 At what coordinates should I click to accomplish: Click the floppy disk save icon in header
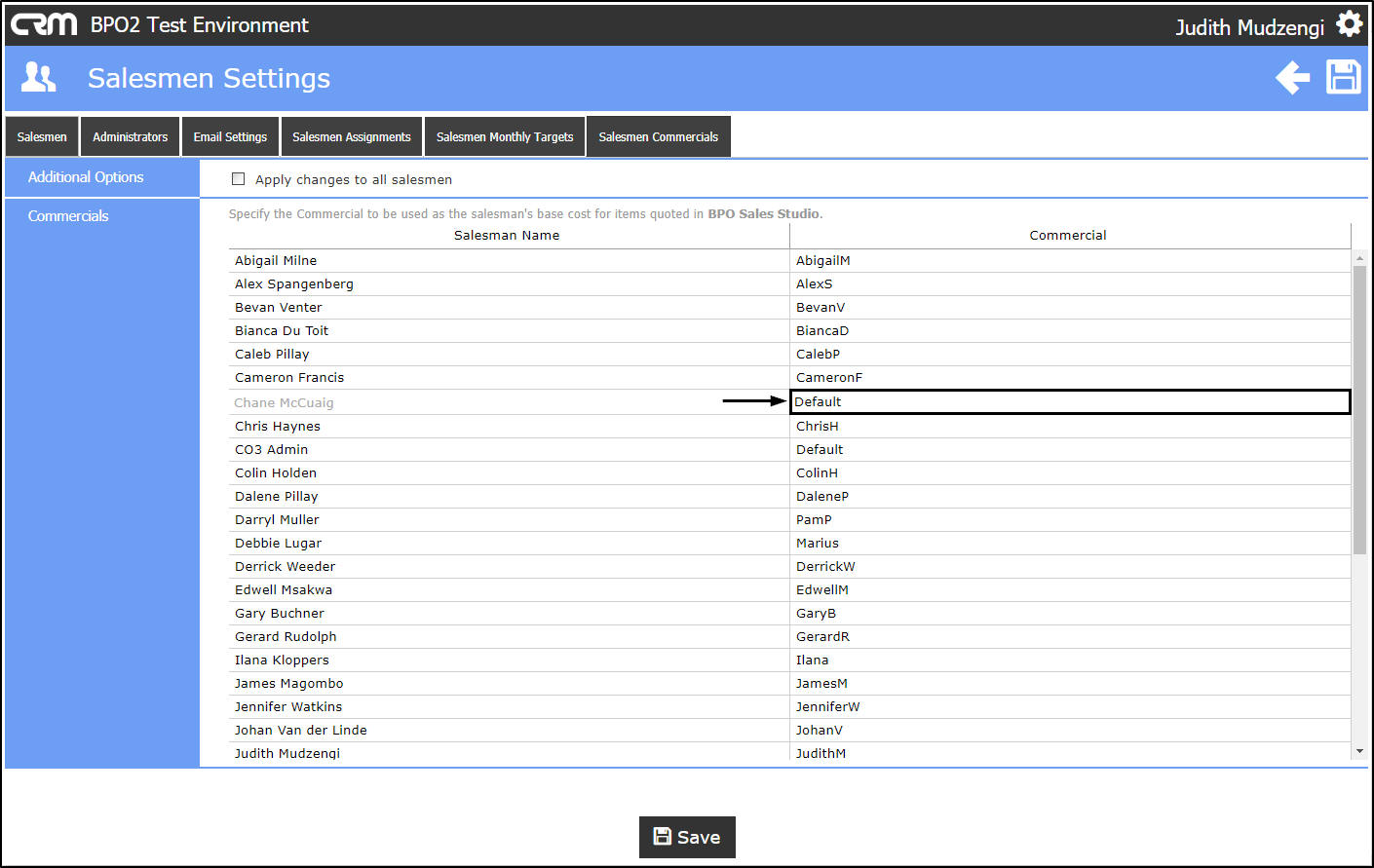(x=1344, y=77)
